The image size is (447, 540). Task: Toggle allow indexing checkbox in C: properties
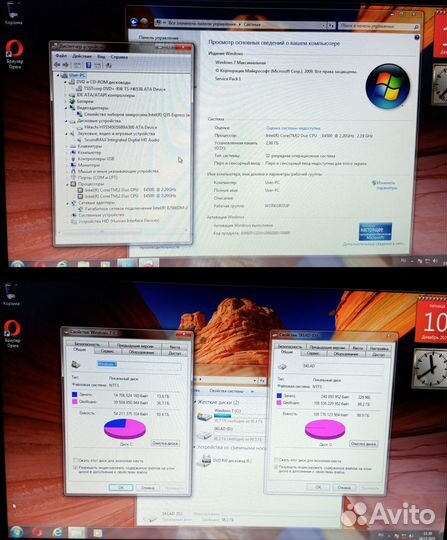pos(75,468)
